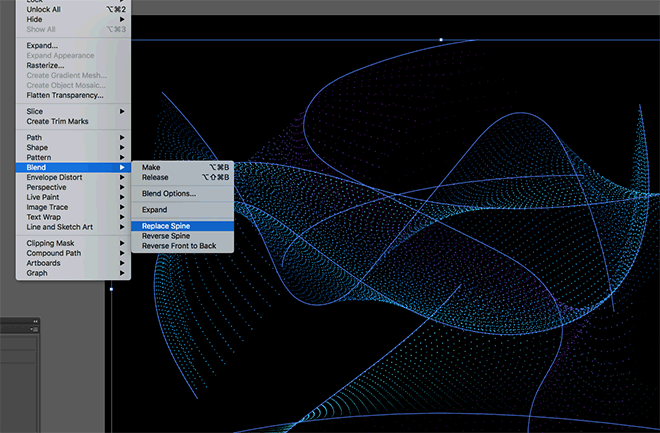This screenshot has height=433, width=660.
Task: Open Rasterize... from the Object menu
Action: 45,65
